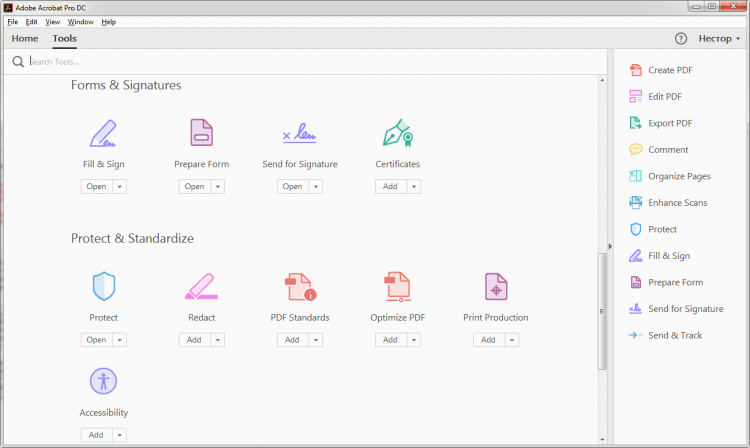Select the Optimize PDF icon
Viewport: 750px width, 448px height.
point(397,286)
